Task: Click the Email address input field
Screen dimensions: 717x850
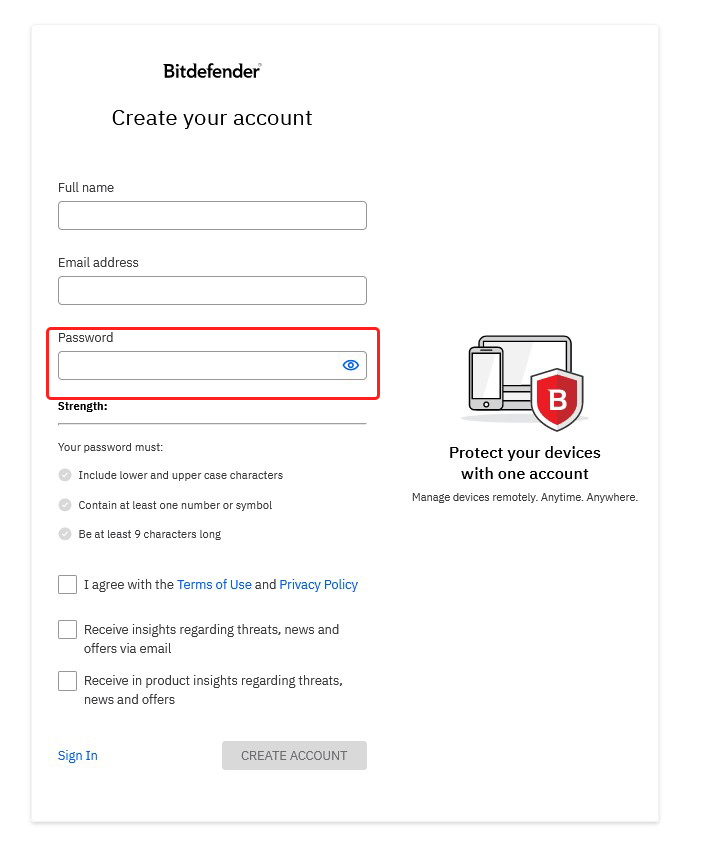Action: (x=212, y=291)
